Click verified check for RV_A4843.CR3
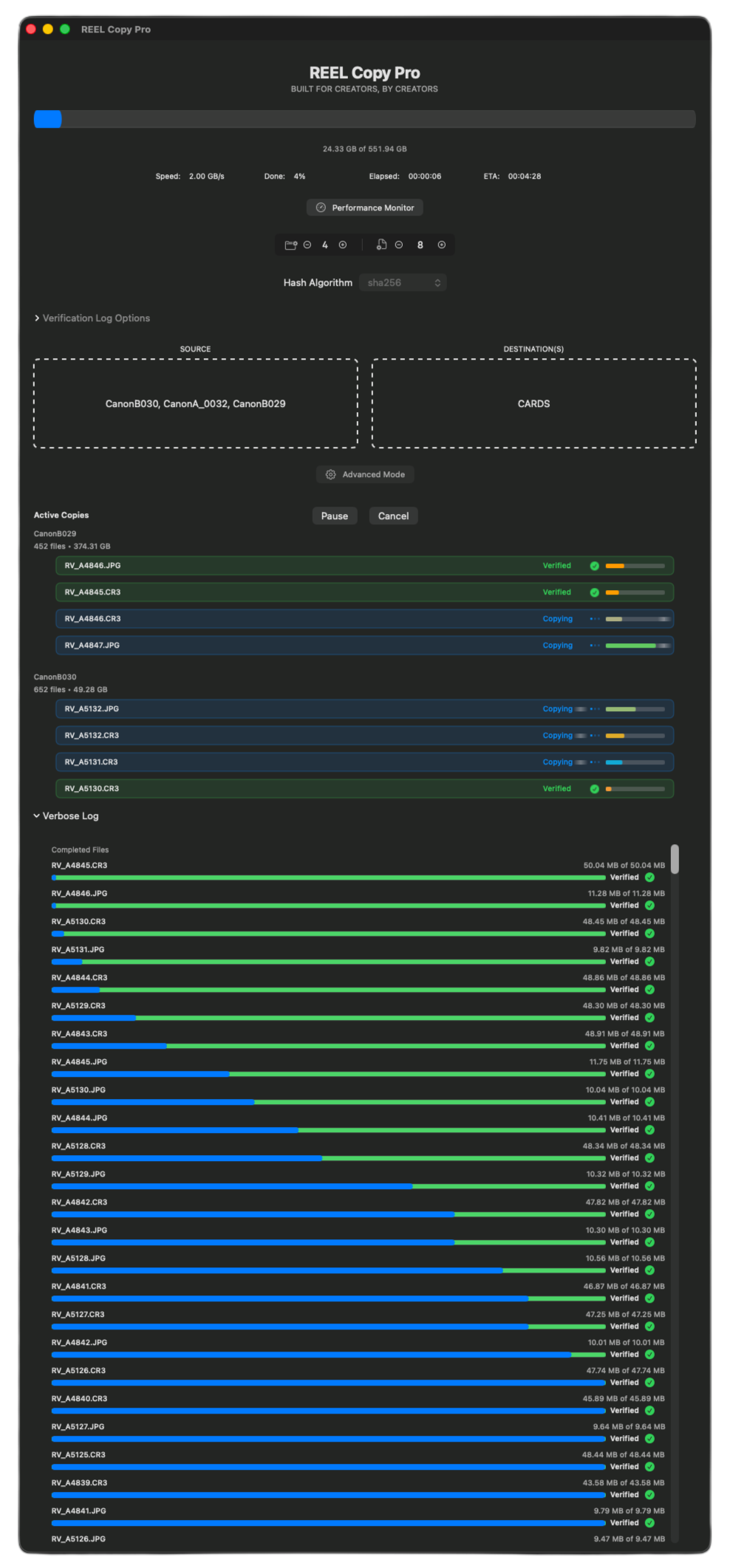 [x=650, y=1046]
